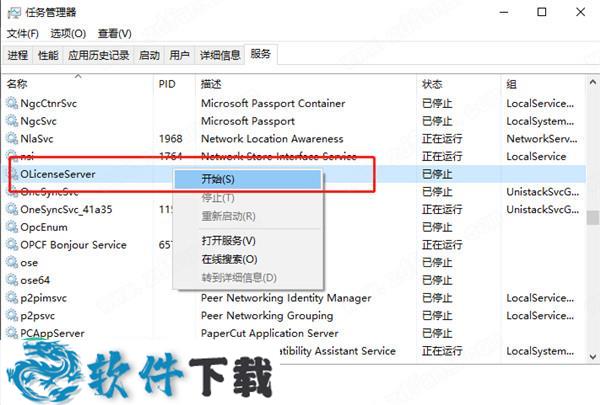Click description Network Location Awareness

pyautogui.click(x=272, y=139)
